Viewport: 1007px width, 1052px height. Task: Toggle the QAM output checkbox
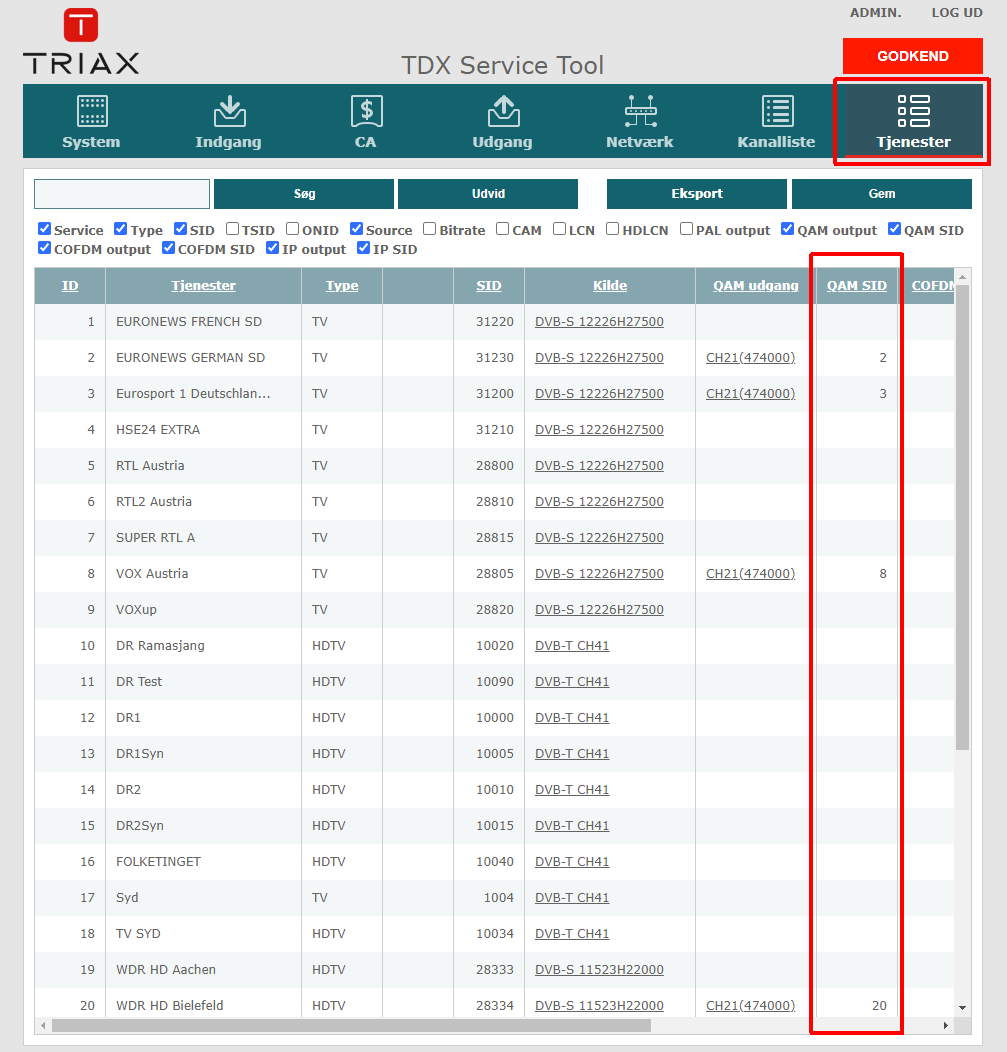[788, 229]
